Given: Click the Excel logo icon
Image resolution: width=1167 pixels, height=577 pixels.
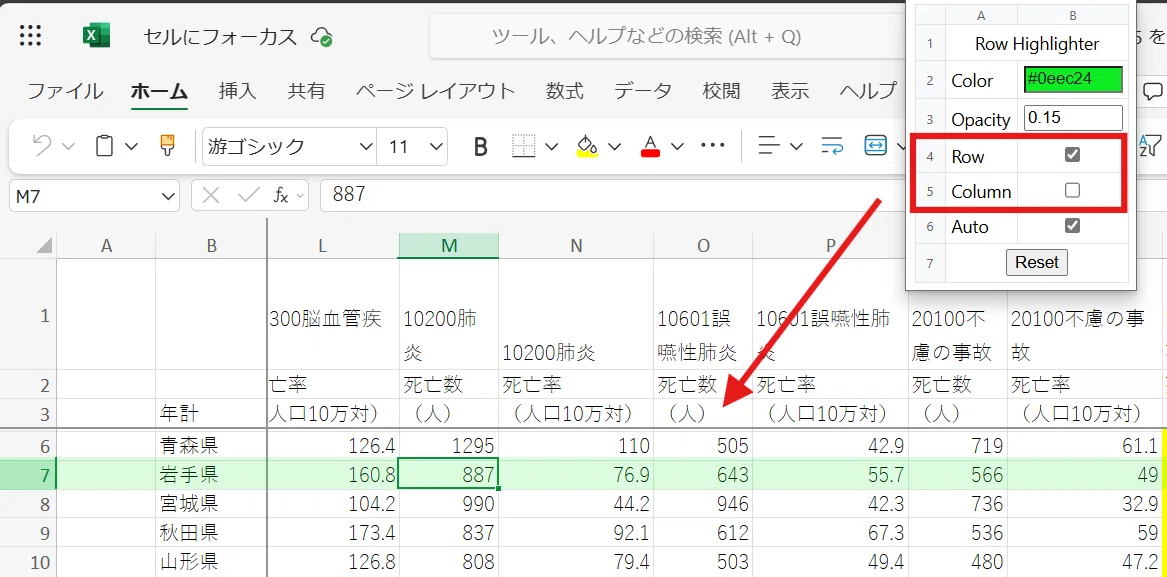Looking at the screenshot, I should [96, 36].
